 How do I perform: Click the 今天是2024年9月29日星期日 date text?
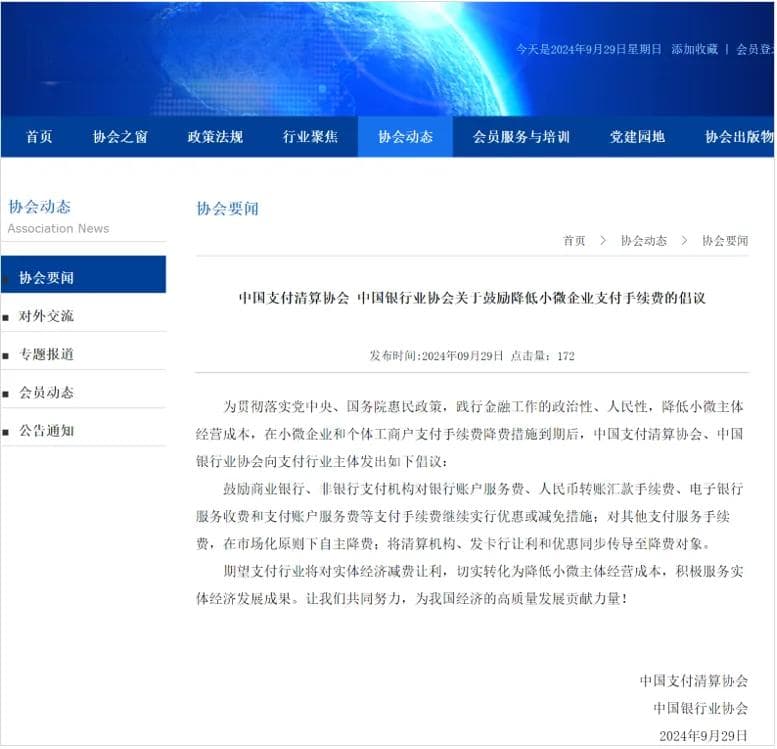point(589,49)
